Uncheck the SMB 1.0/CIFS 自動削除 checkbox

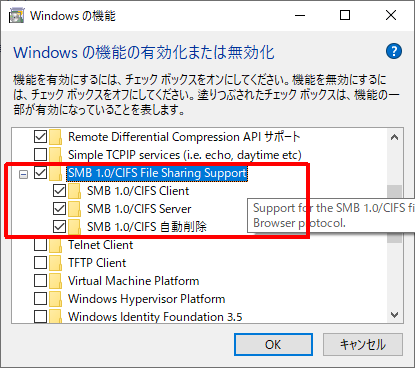pyautogui.click(x=59, y=227)
